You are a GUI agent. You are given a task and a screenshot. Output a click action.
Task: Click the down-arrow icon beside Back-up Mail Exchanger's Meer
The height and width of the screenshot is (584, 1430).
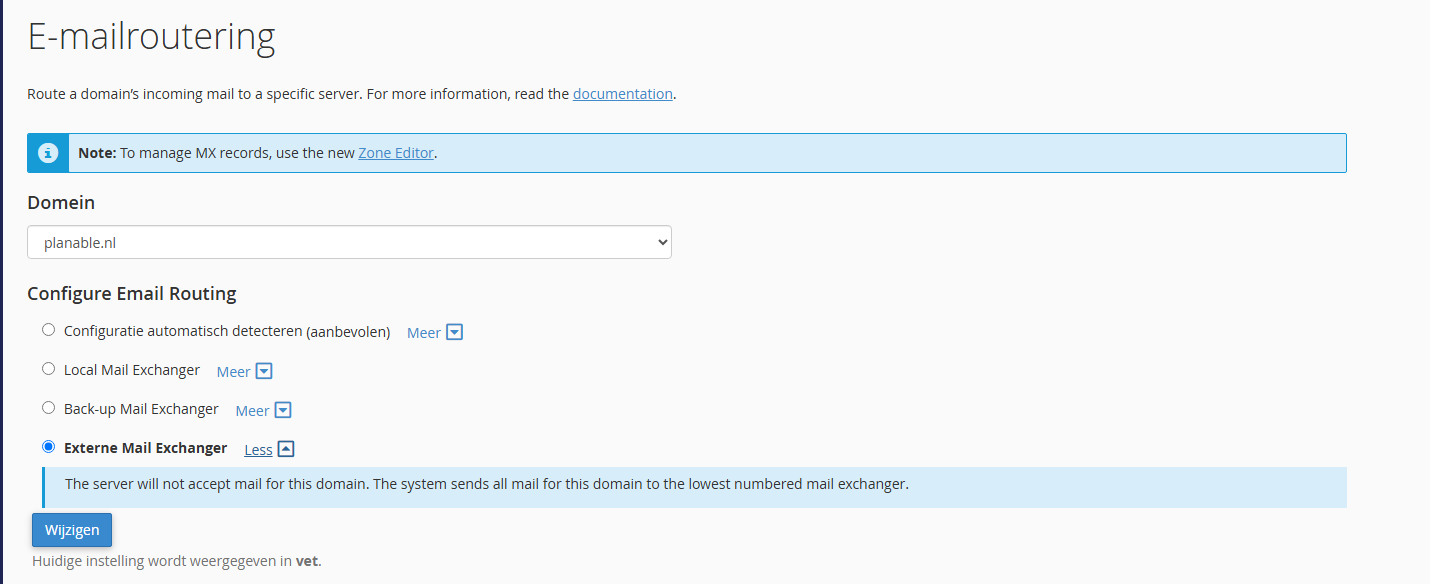(x=283, y=410)
